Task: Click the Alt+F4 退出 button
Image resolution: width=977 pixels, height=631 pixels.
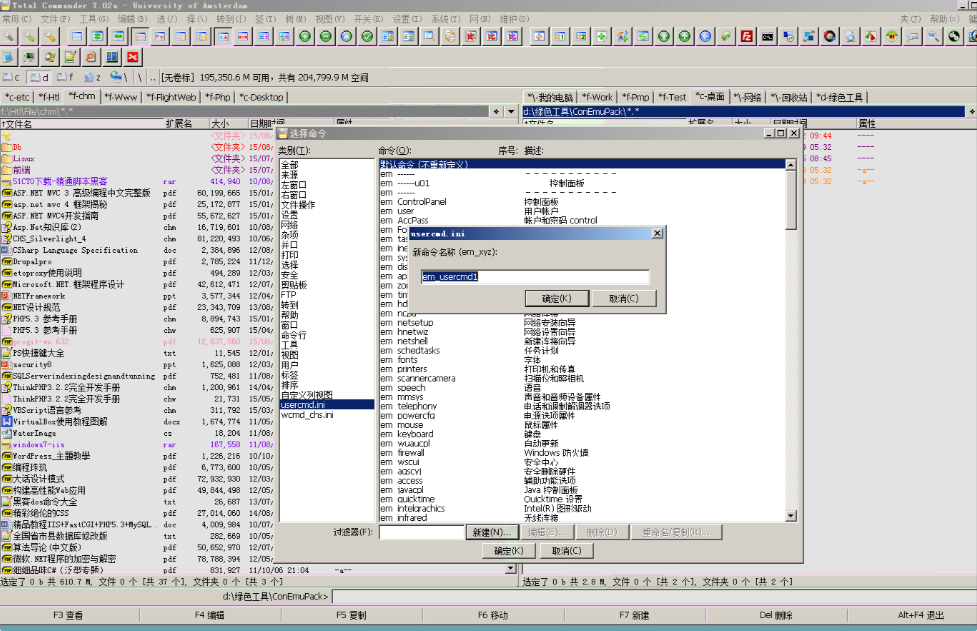Action: click(921, 615)
